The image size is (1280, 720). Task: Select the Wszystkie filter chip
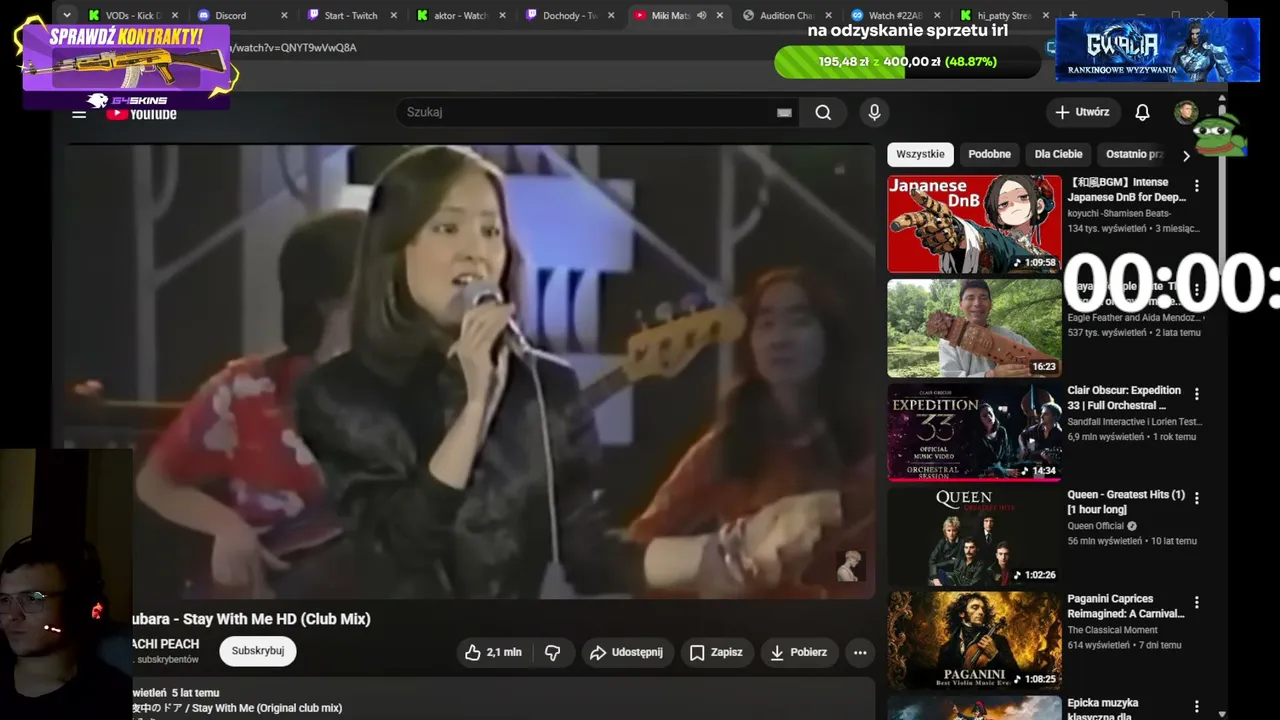click(920, 154)
